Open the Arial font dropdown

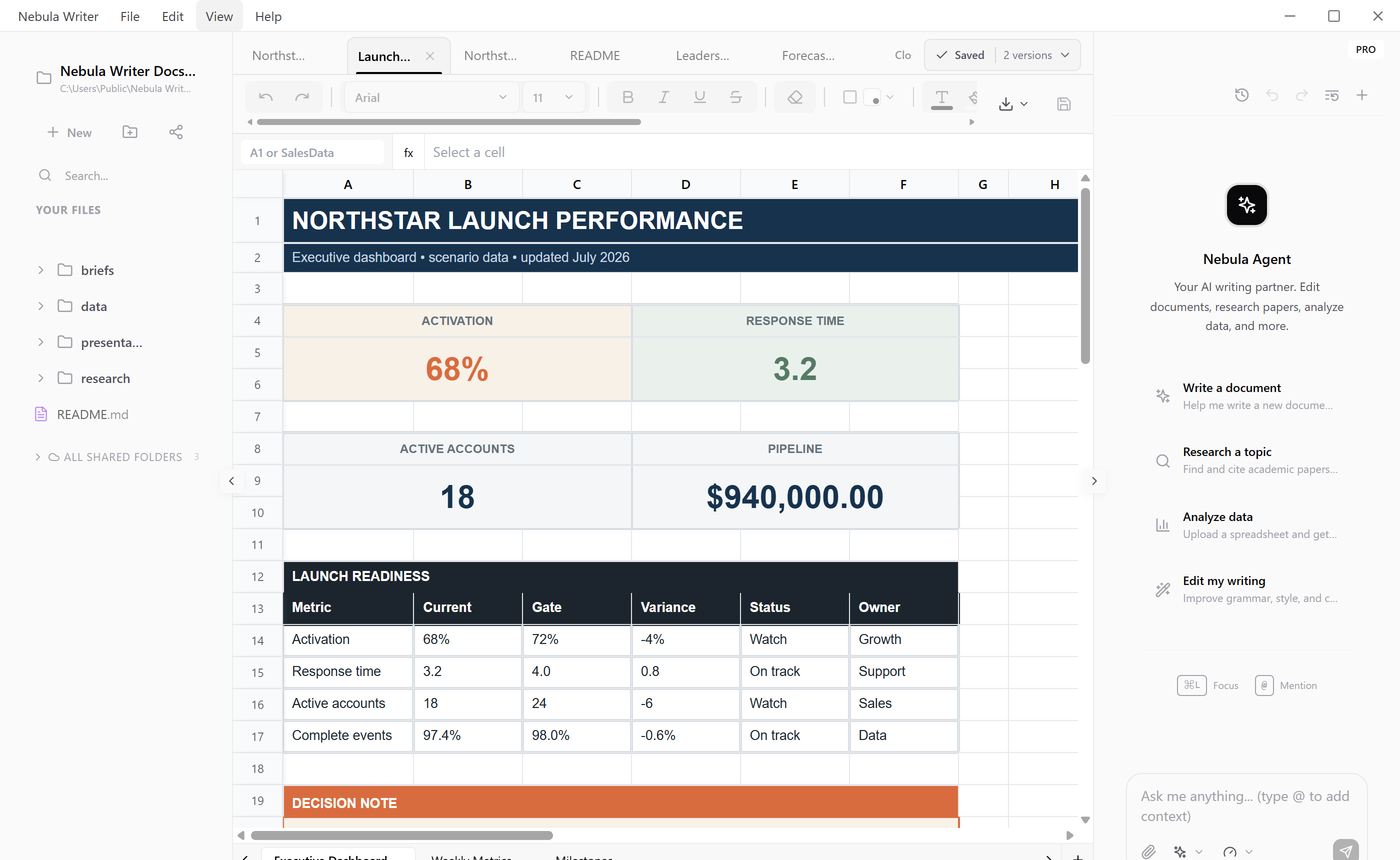point(430,97)
